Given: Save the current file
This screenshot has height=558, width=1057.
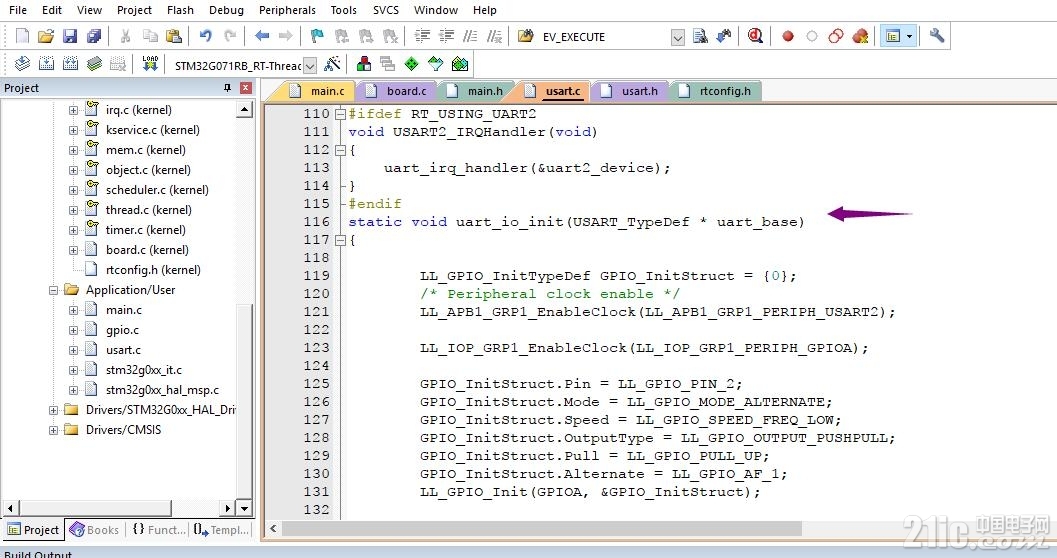Looking at the screenshot, I should tap(69, 36).
